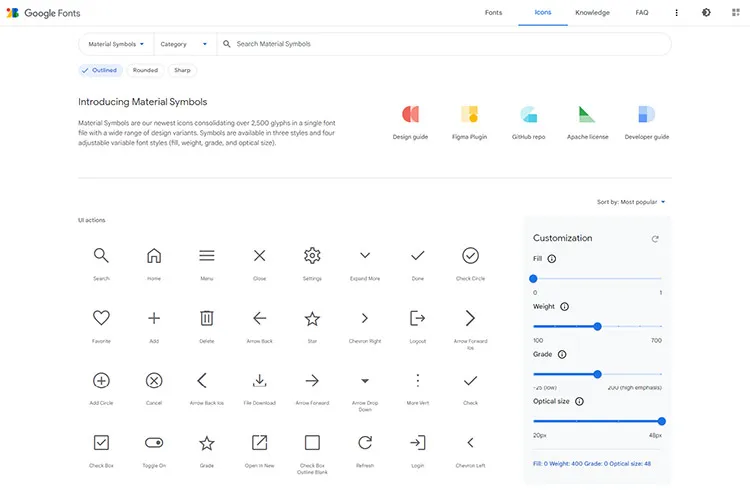The image size is (750, 490).
Task: Select the Outlined style chip
Action: coord(100,70)
